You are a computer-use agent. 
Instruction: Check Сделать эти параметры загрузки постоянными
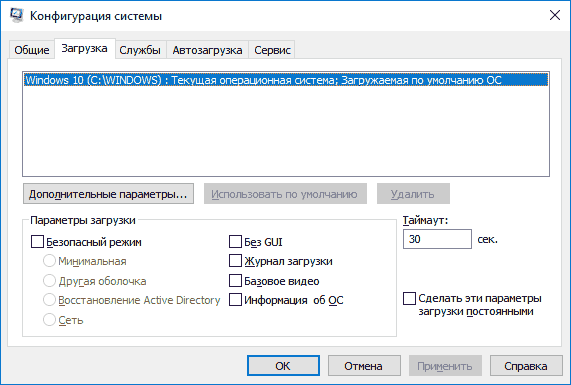click(x=409, y=298)
